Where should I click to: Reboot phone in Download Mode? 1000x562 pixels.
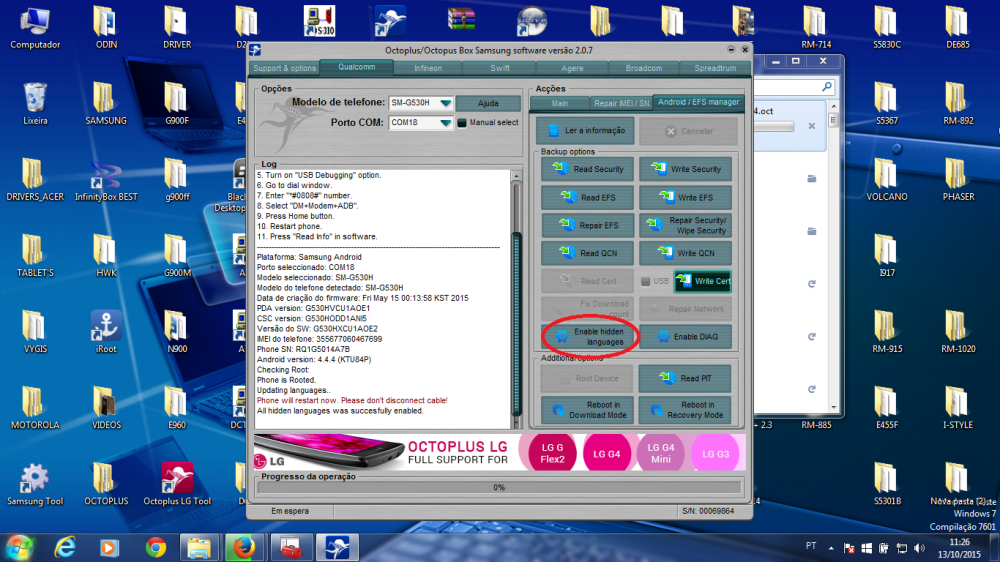click(587, 410)
